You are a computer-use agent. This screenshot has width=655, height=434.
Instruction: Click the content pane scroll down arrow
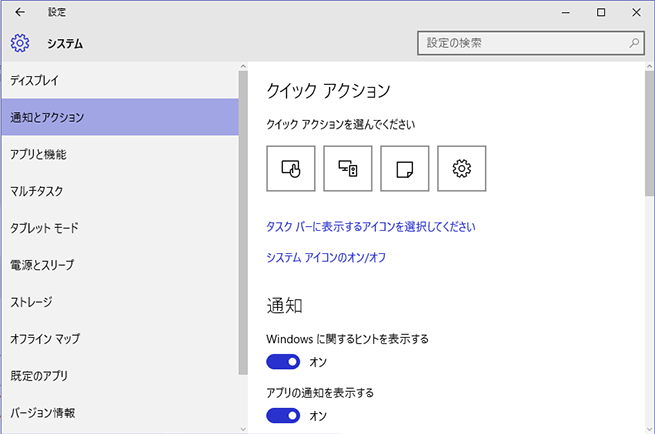650,429
